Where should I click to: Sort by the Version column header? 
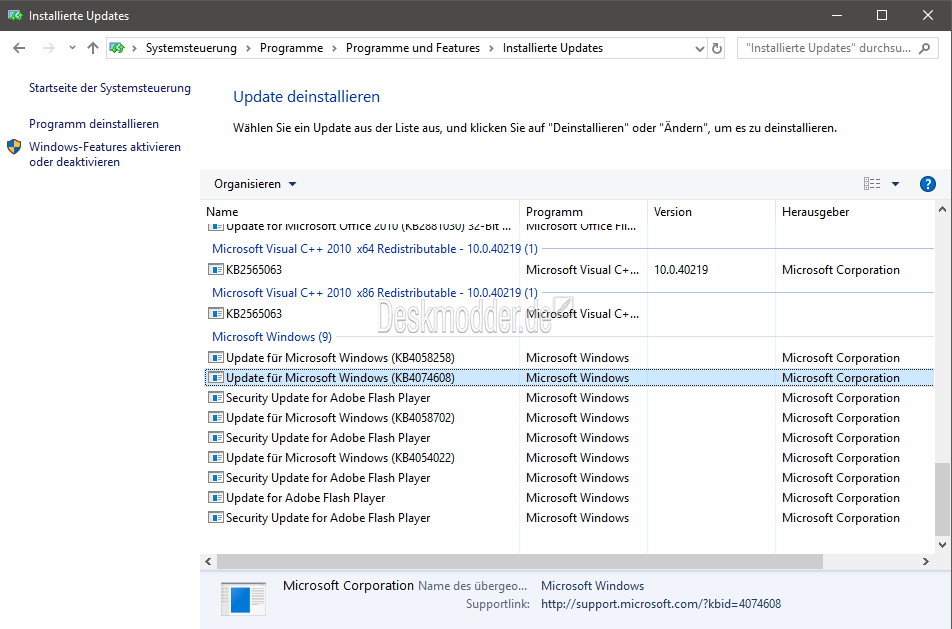(712, 212)
